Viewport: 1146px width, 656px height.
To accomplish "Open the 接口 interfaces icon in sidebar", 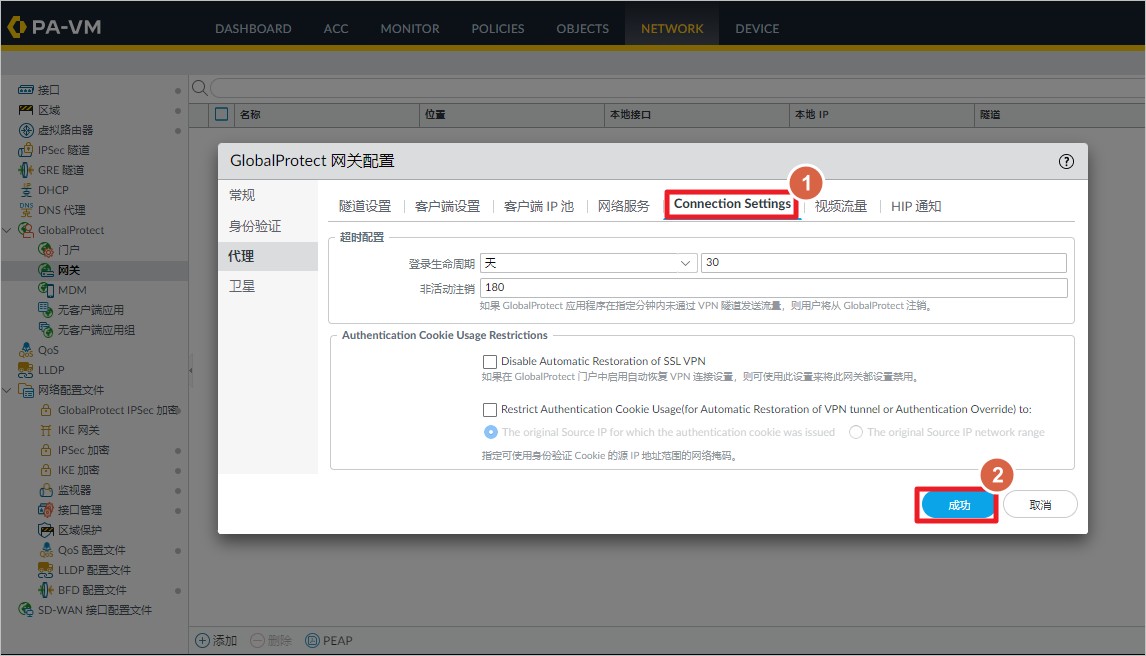I will pyautogui.click(x=26, y=90).
